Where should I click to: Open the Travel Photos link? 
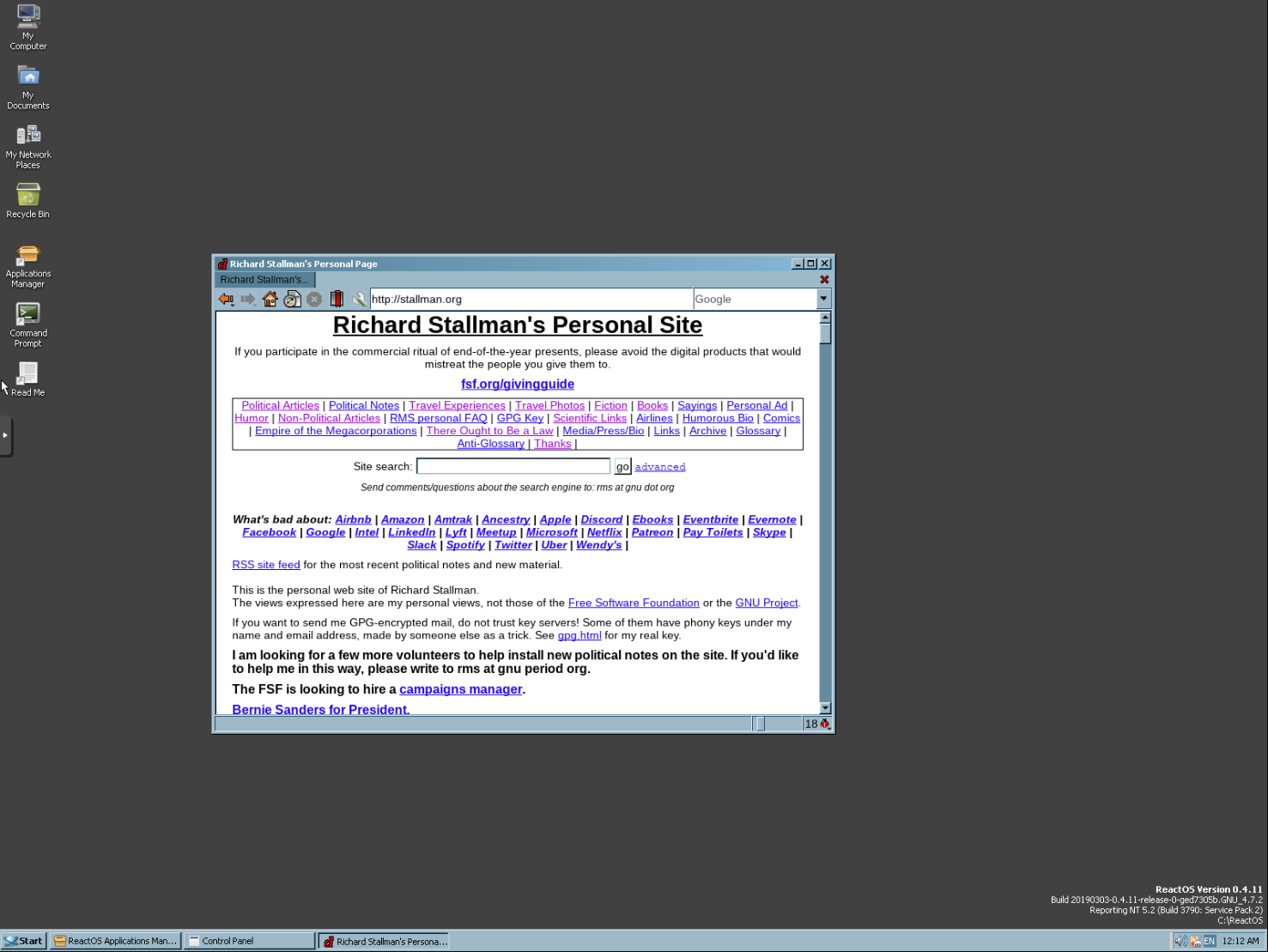click(549, 405)
